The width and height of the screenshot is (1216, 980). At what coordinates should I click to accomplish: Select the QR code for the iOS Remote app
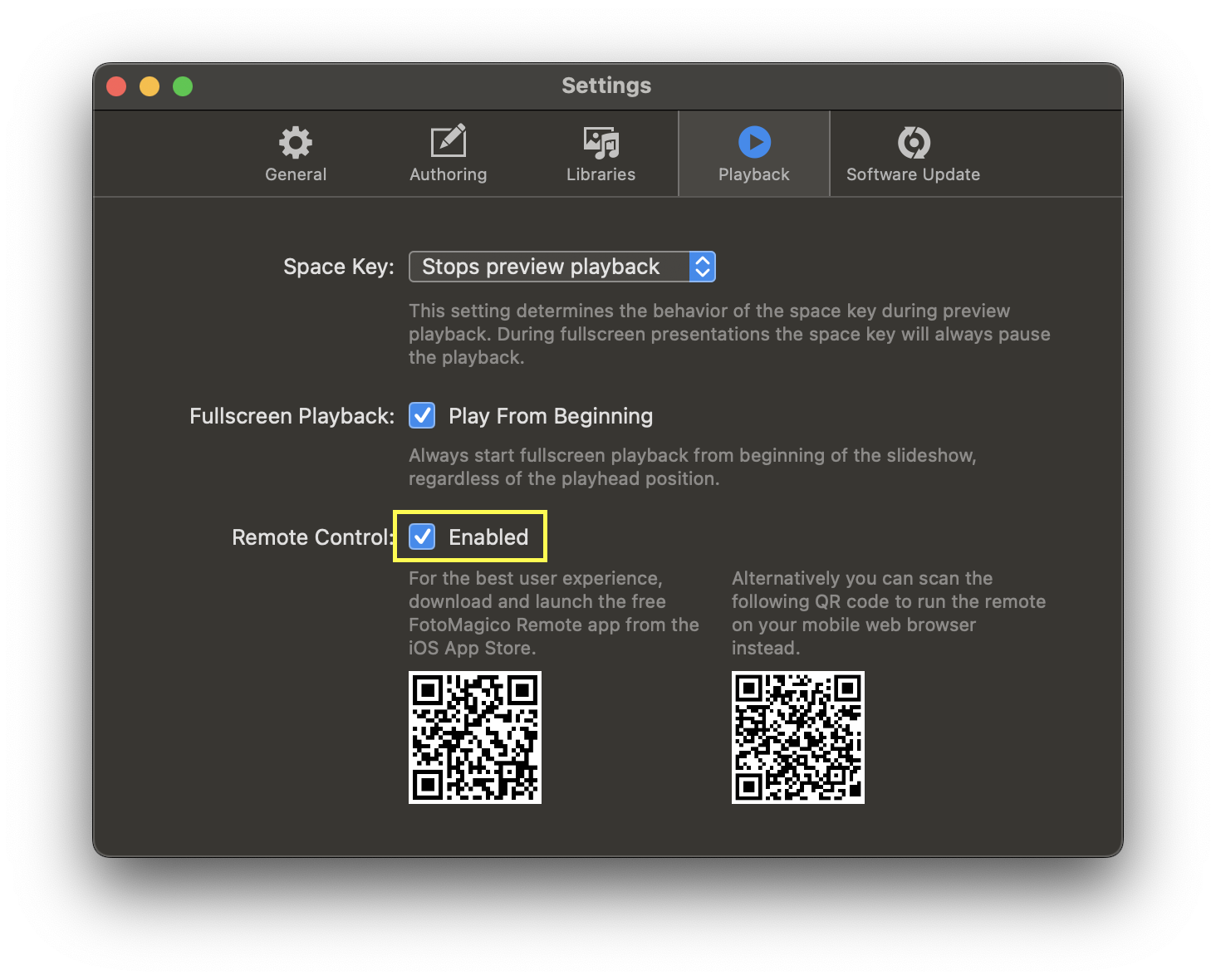(x=475, y=737)
